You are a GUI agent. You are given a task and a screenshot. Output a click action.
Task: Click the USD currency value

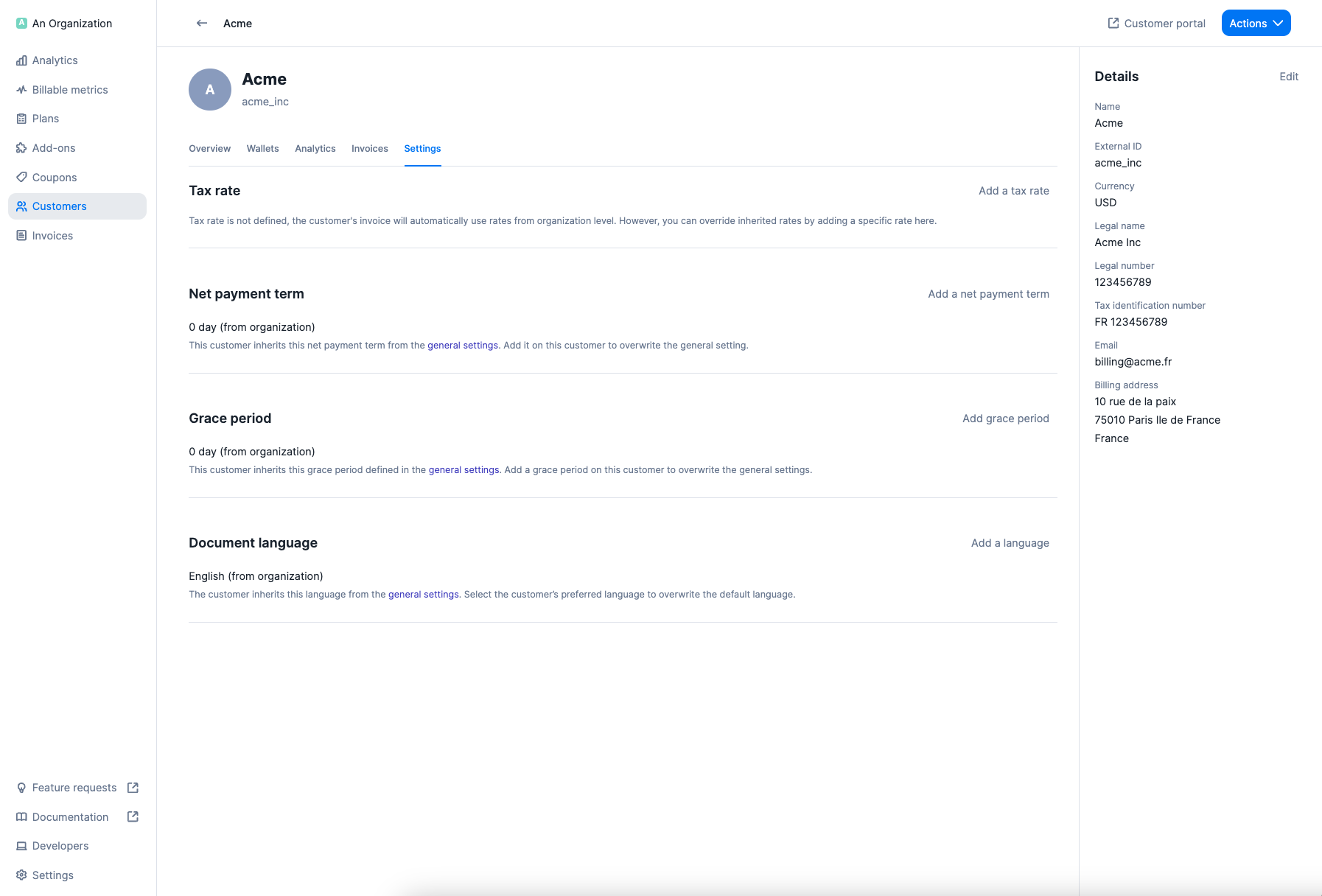point(1105,203)
